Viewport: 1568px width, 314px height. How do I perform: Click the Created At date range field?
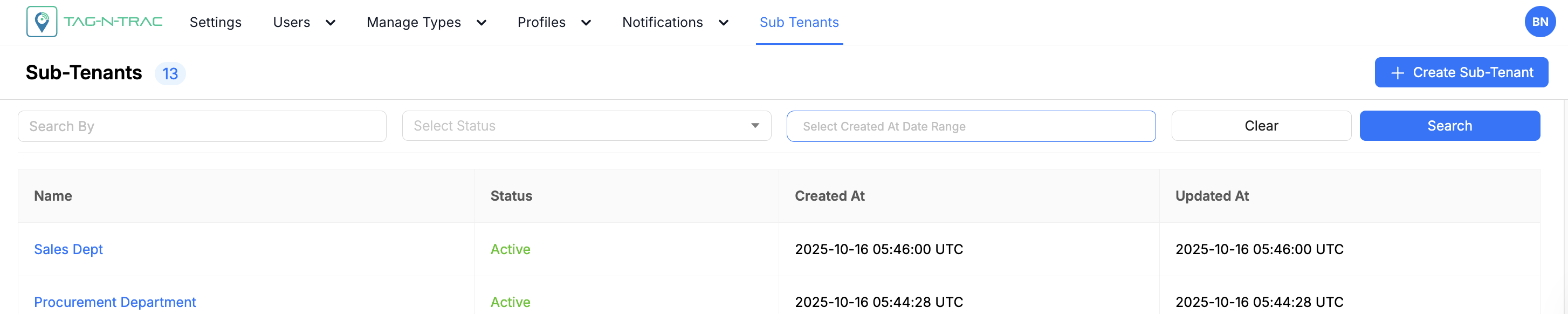click(970, 126)
